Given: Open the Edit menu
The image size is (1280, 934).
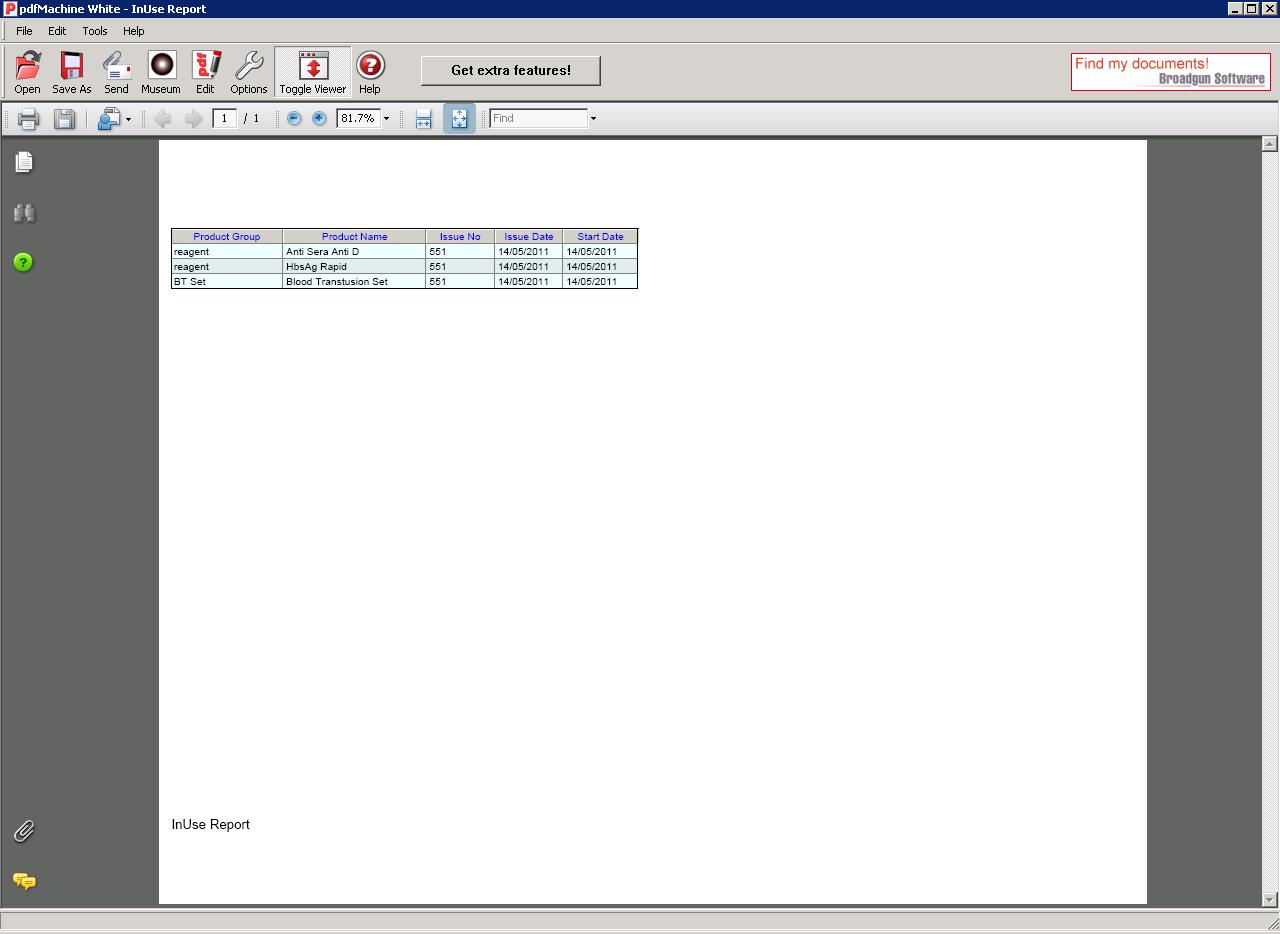Looking at the screenshot, I should [57, 31].
